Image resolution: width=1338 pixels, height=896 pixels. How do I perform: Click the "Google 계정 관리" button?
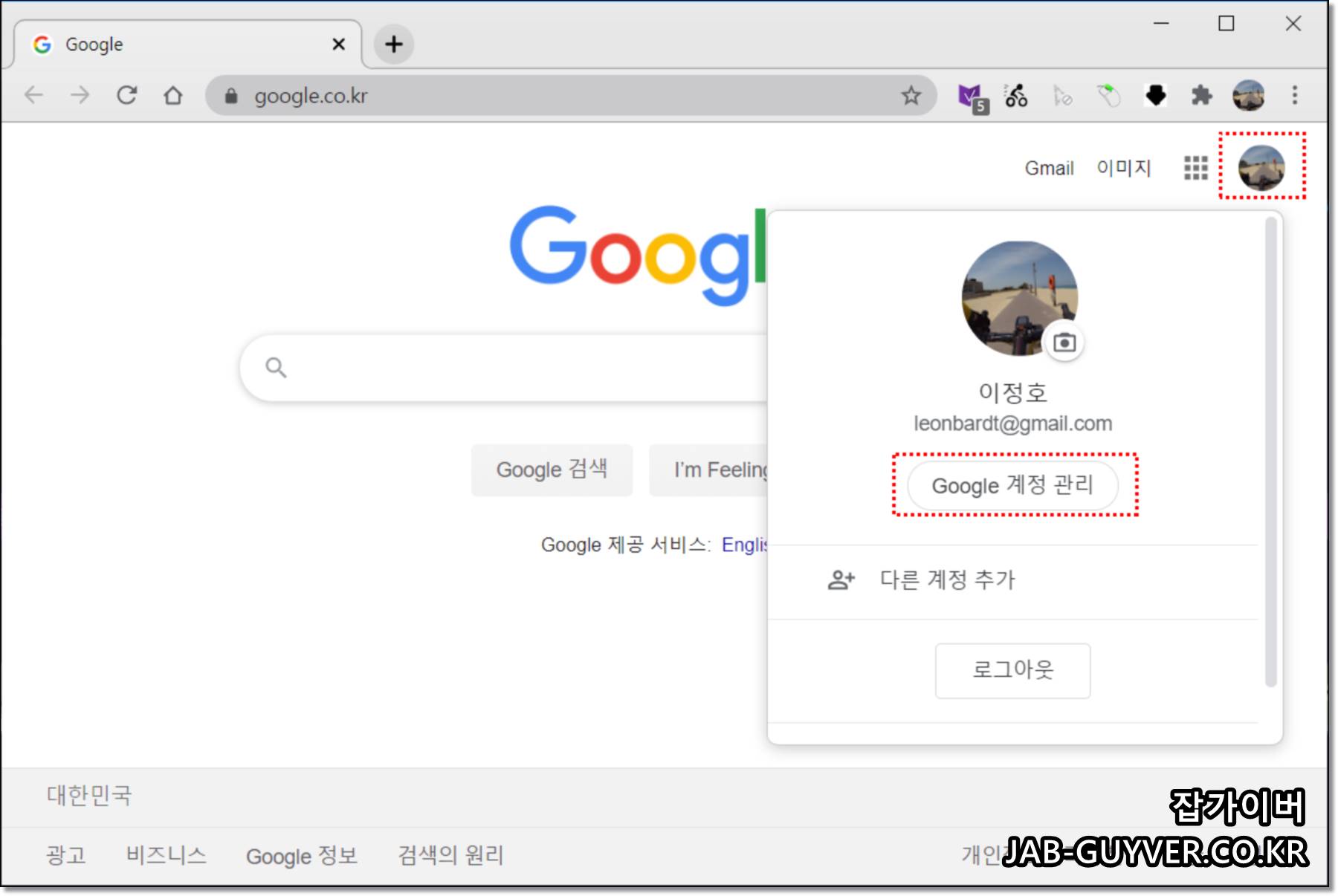click(x=1013, y=486)
